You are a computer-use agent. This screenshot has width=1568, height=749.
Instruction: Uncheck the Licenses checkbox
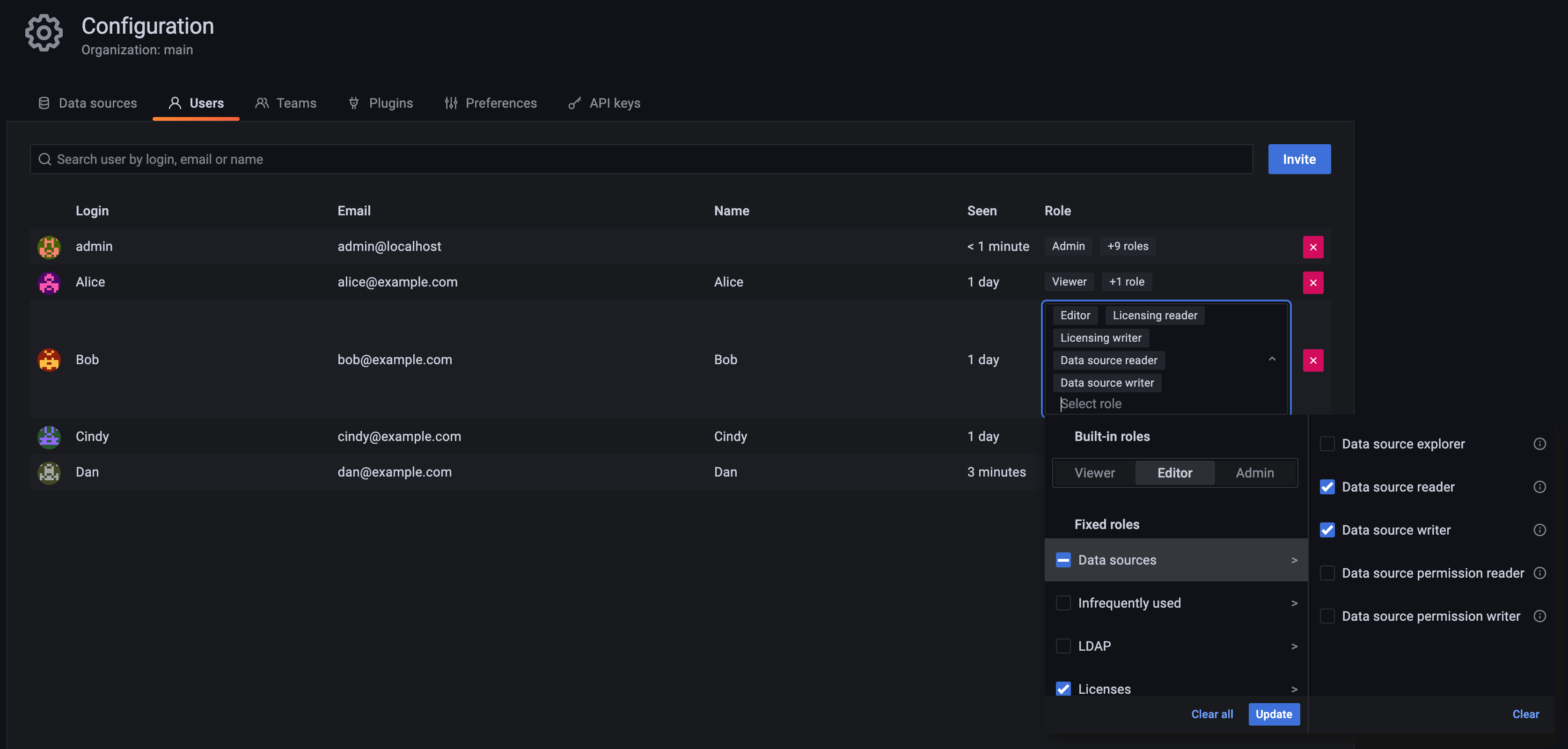tap(1063, 688)
